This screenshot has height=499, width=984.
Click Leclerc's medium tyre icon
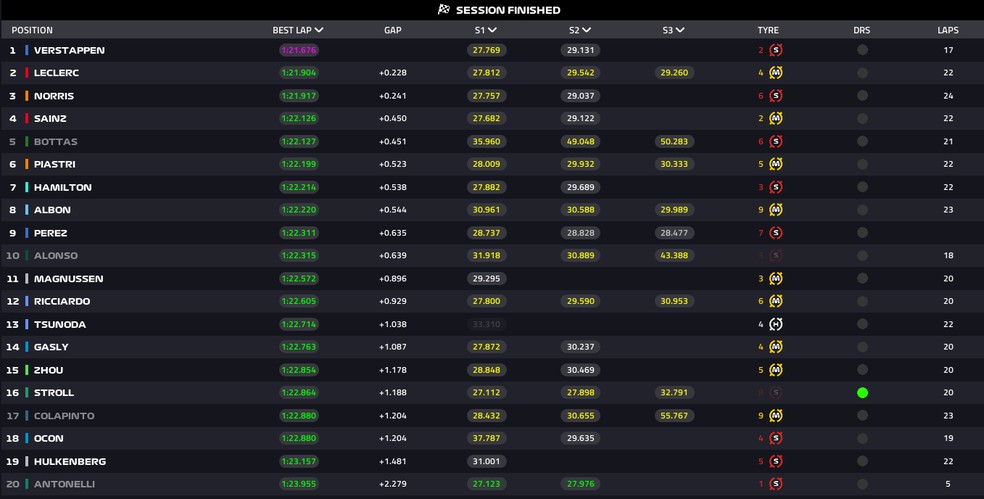[x=776, y=73]
